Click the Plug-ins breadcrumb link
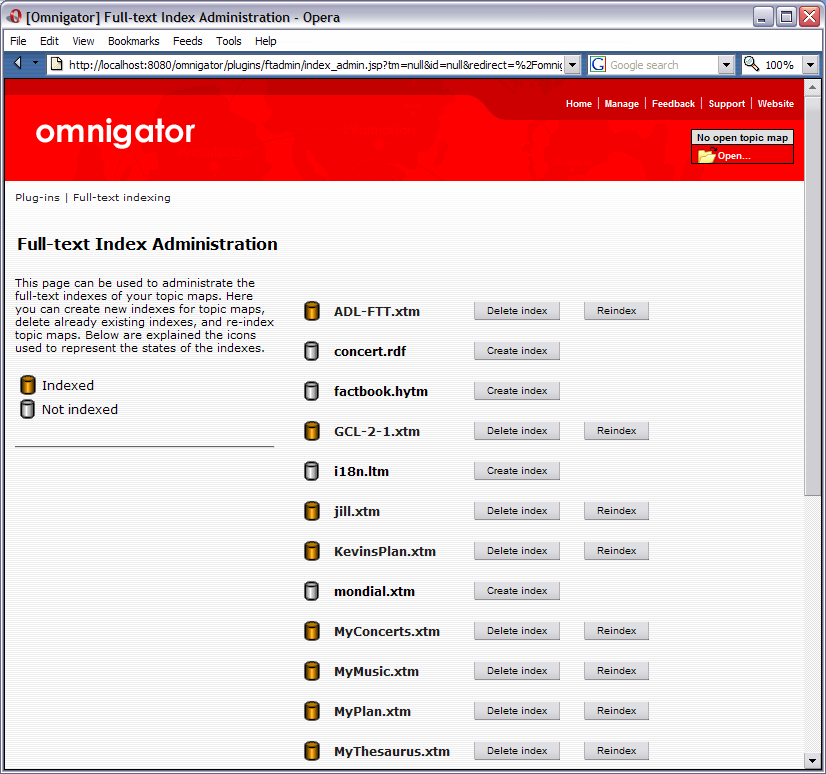Screen dimensions: 826x774 click(x=37, y=198)
